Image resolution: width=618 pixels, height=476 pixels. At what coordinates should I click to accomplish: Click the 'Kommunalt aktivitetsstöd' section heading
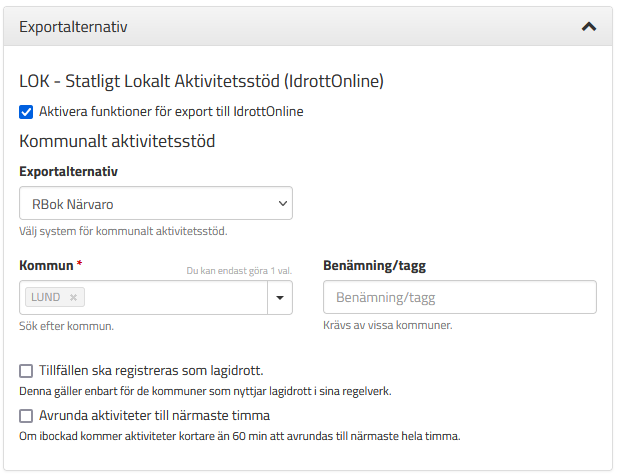pyautogui.click(x=117, y=141)
